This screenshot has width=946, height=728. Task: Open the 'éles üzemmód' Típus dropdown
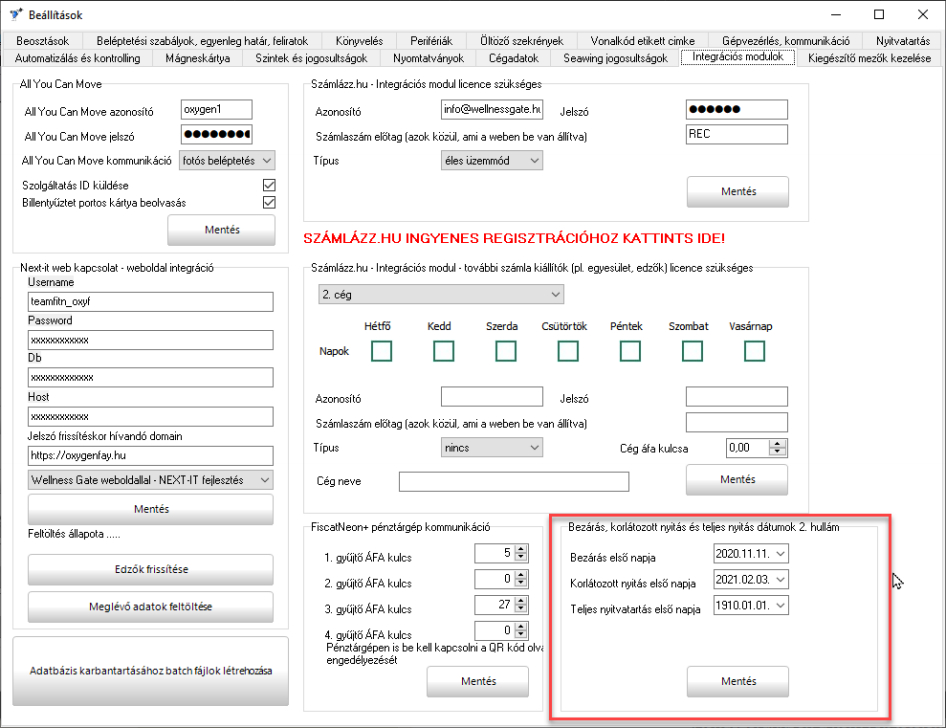(x=492, y=160)
